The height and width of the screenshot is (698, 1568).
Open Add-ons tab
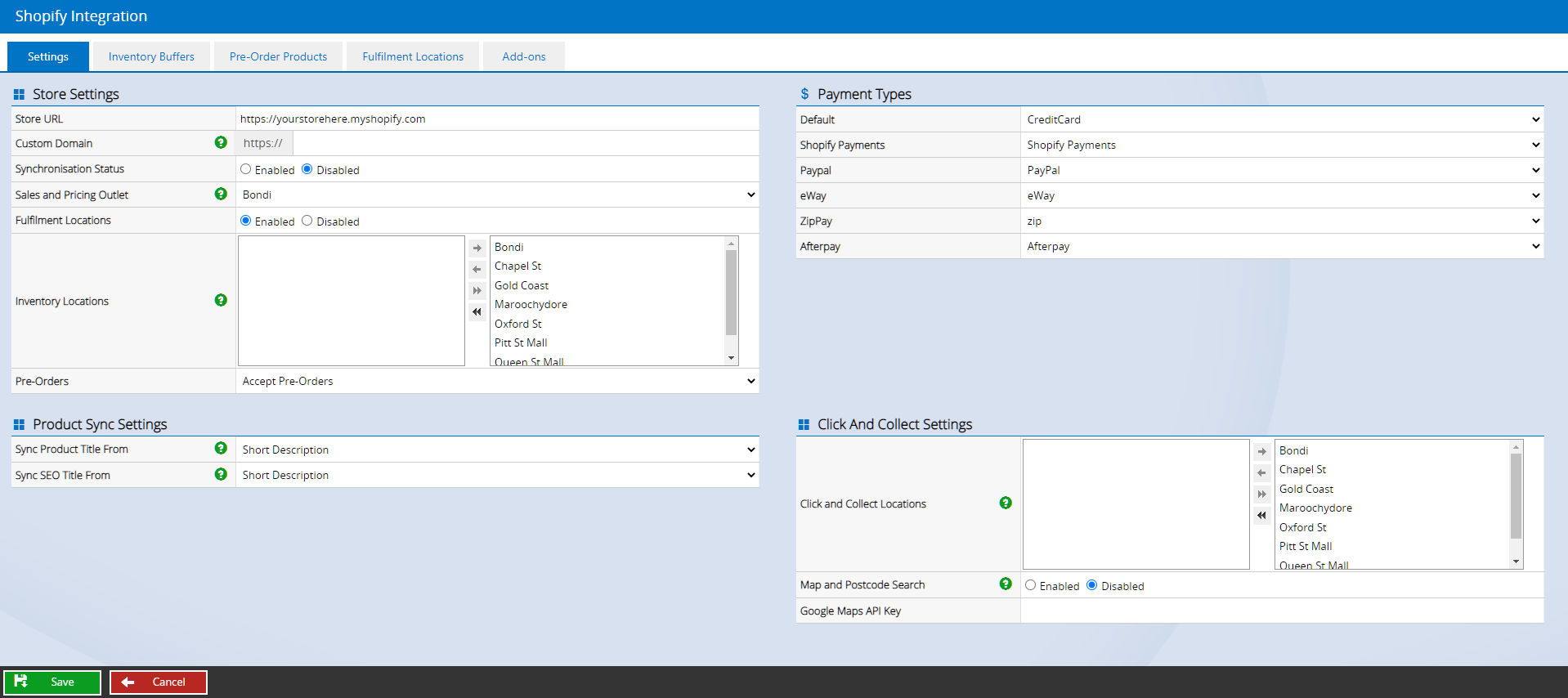pyautogui.click(x=524, y=56)
